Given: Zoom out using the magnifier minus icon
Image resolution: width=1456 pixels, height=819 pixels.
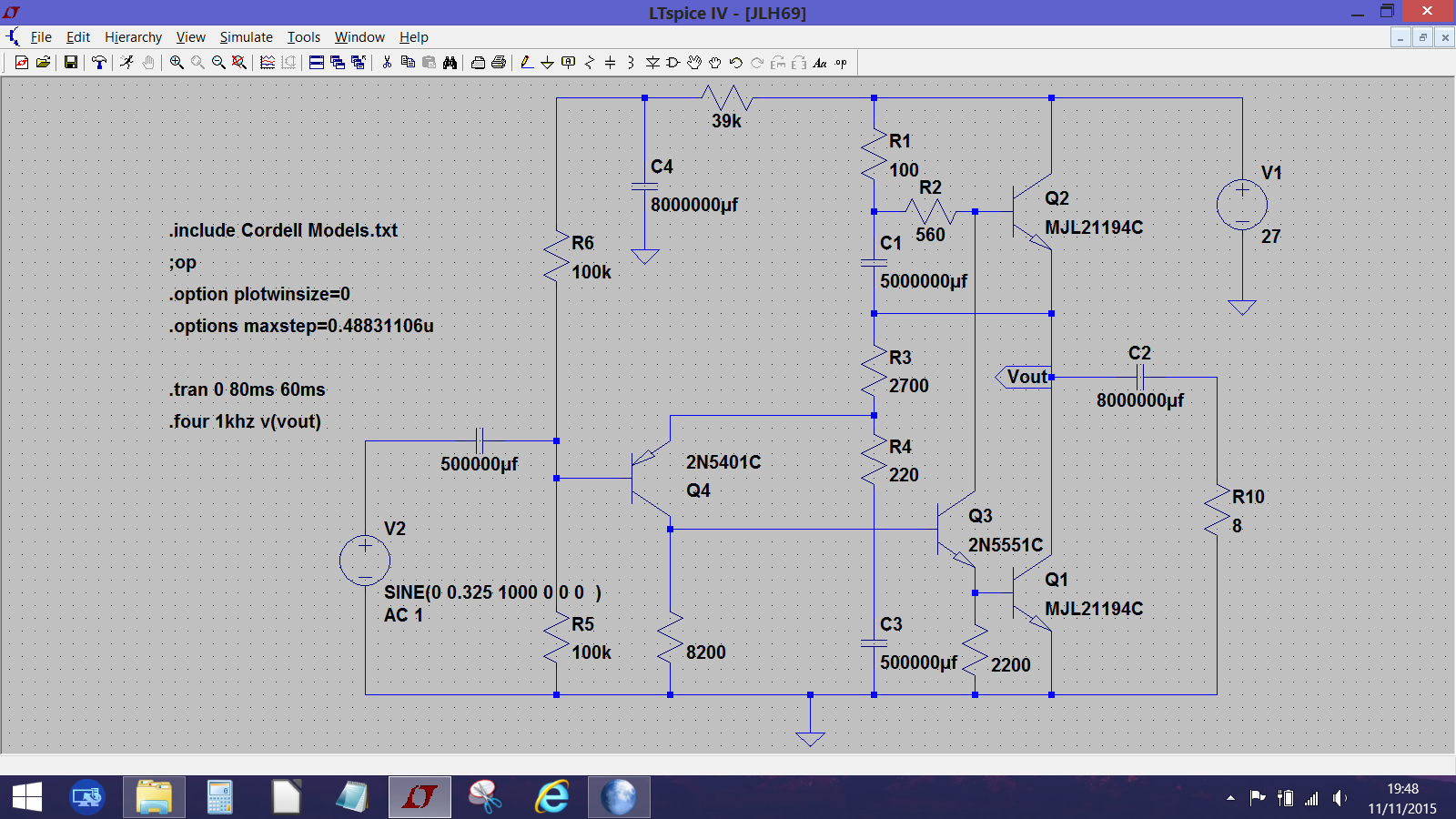Looking at the screenshot, I should coord(218,63).
